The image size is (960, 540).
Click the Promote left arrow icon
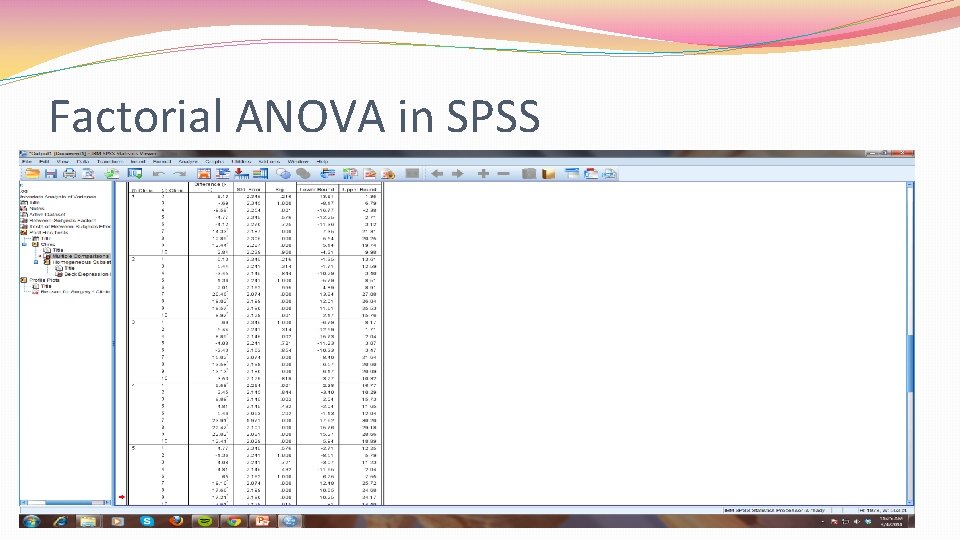(437, 174)
